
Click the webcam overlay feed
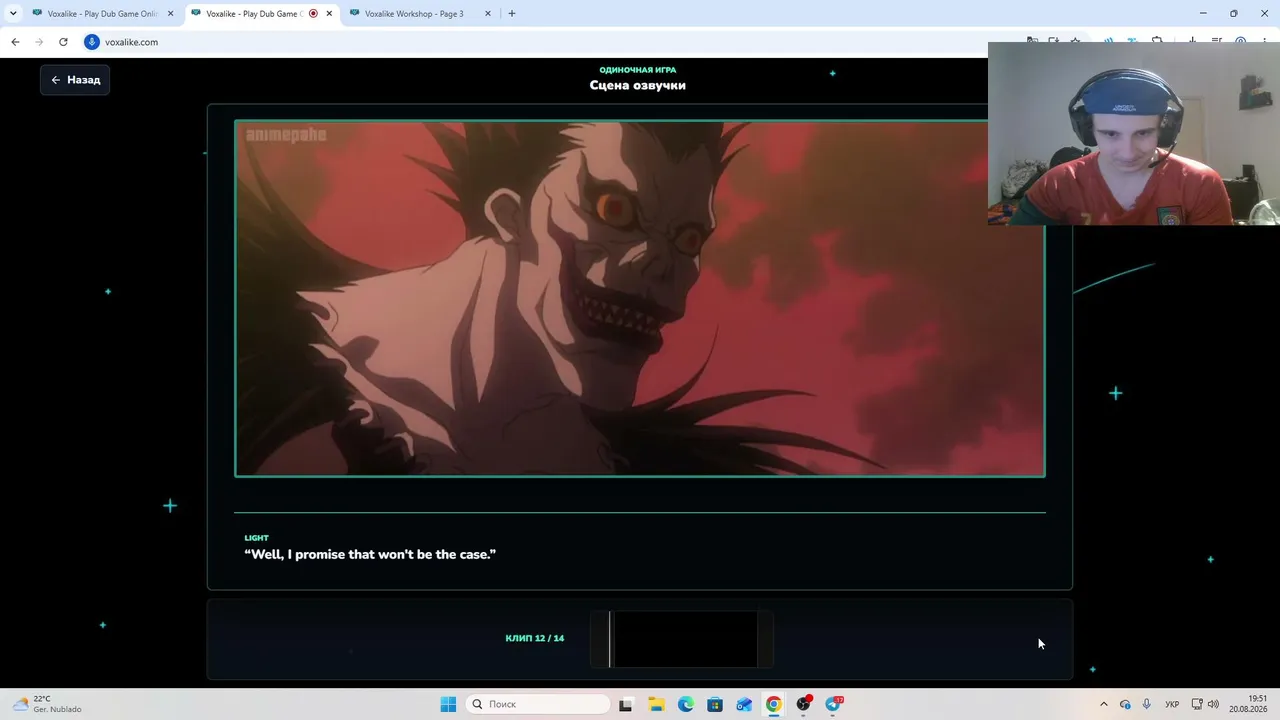click(x=1134, y=134)
